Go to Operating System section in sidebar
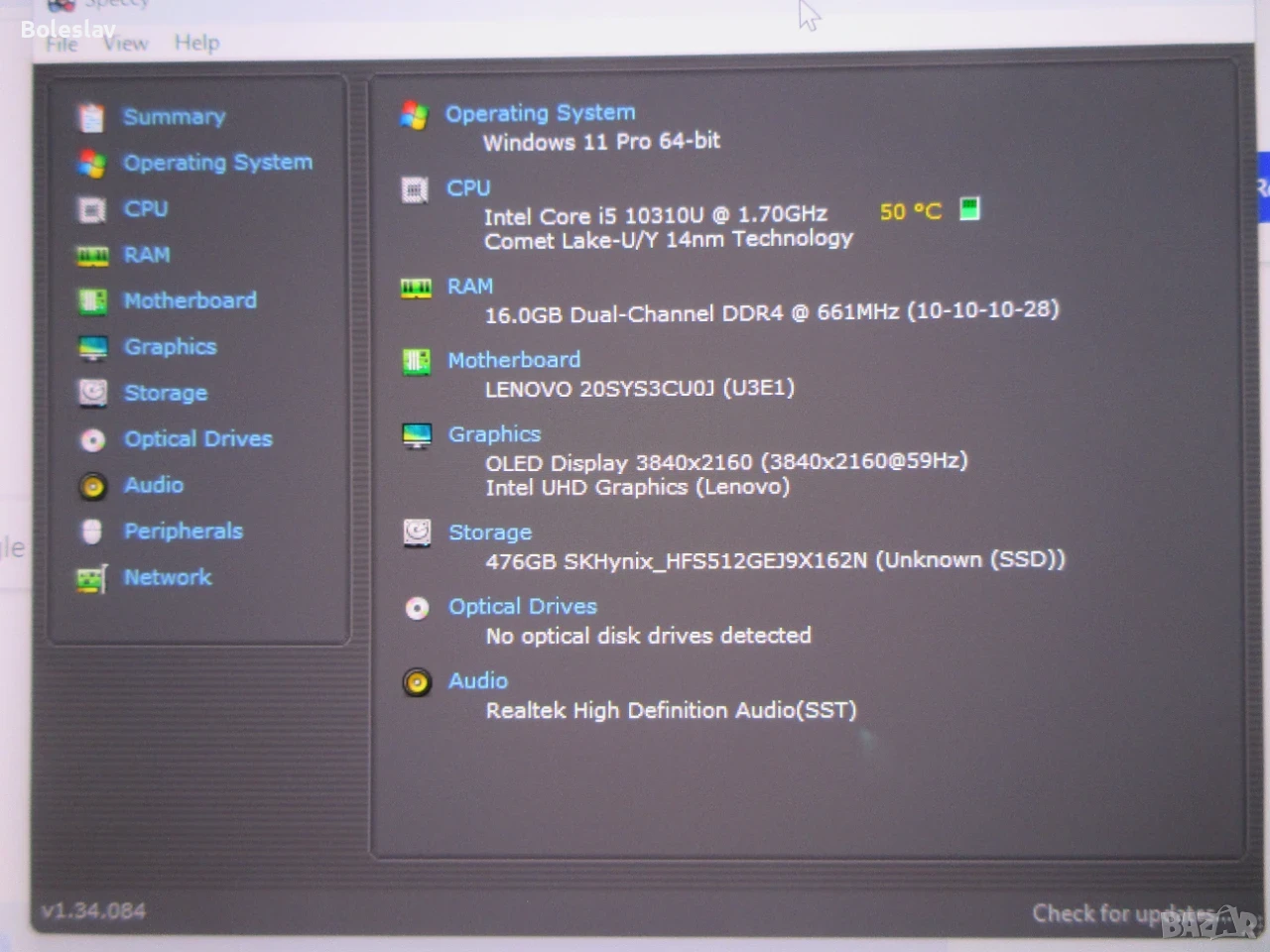The height and width of the screenshot is (952, 1270). pos(218,163)
